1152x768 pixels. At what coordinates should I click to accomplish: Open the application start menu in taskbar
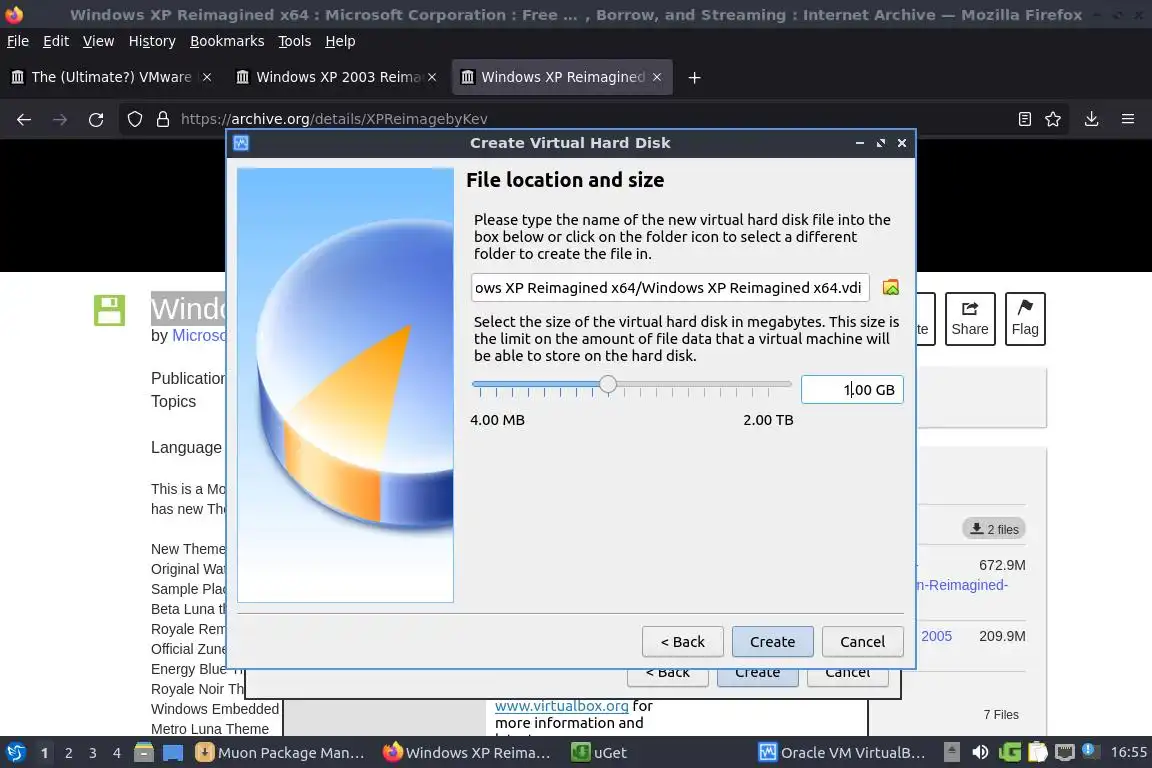tap(15, 753)
